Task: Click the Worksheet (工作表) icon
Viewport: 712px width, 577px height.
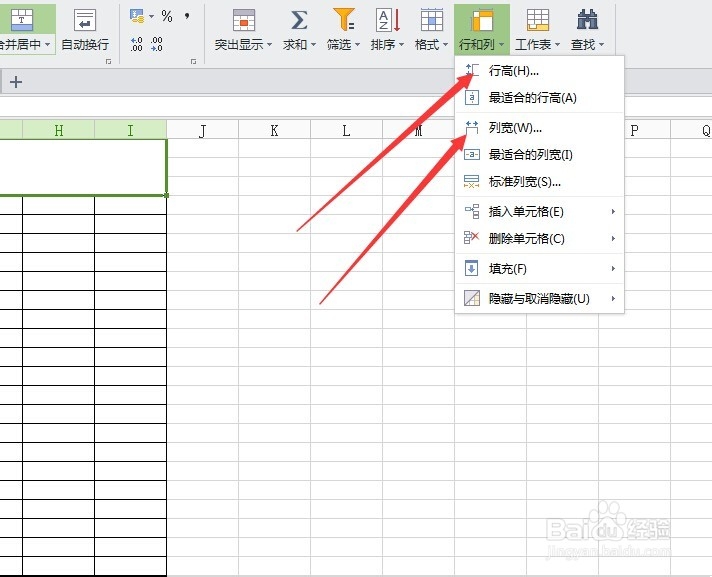Action: pyautogui.click(x=538, y=20)
